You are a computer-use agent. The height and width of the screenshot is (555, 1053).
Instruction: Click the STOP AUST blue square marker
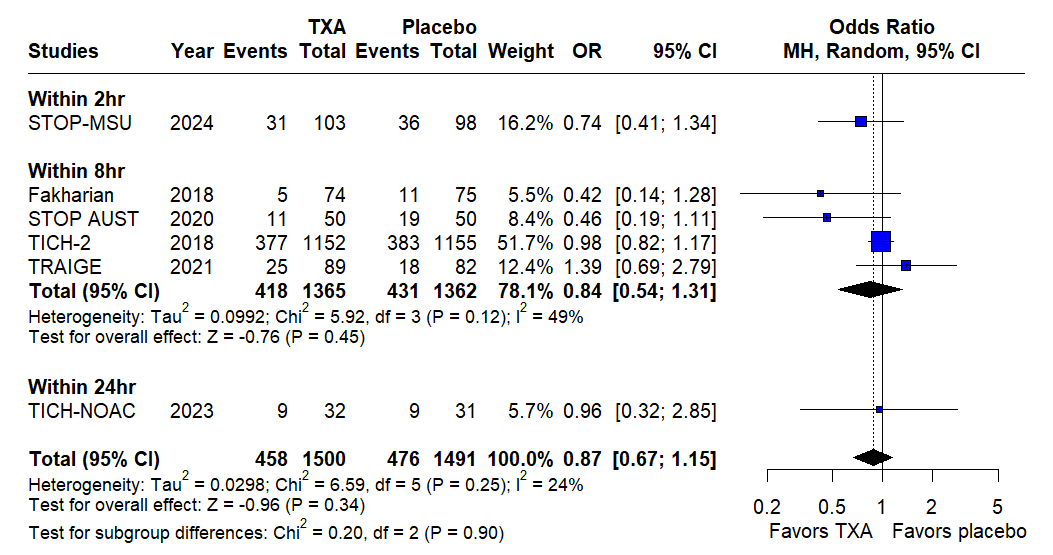click(x=827, y=217)
